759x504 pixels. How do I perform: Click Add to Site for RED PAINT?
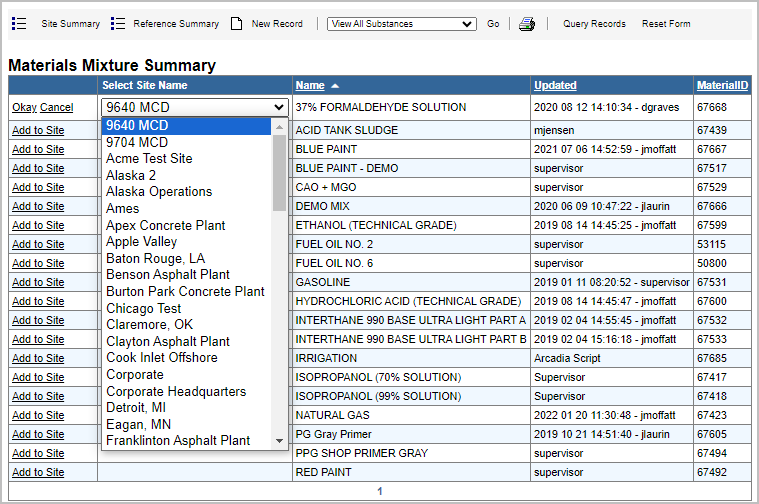coord(38,472)
